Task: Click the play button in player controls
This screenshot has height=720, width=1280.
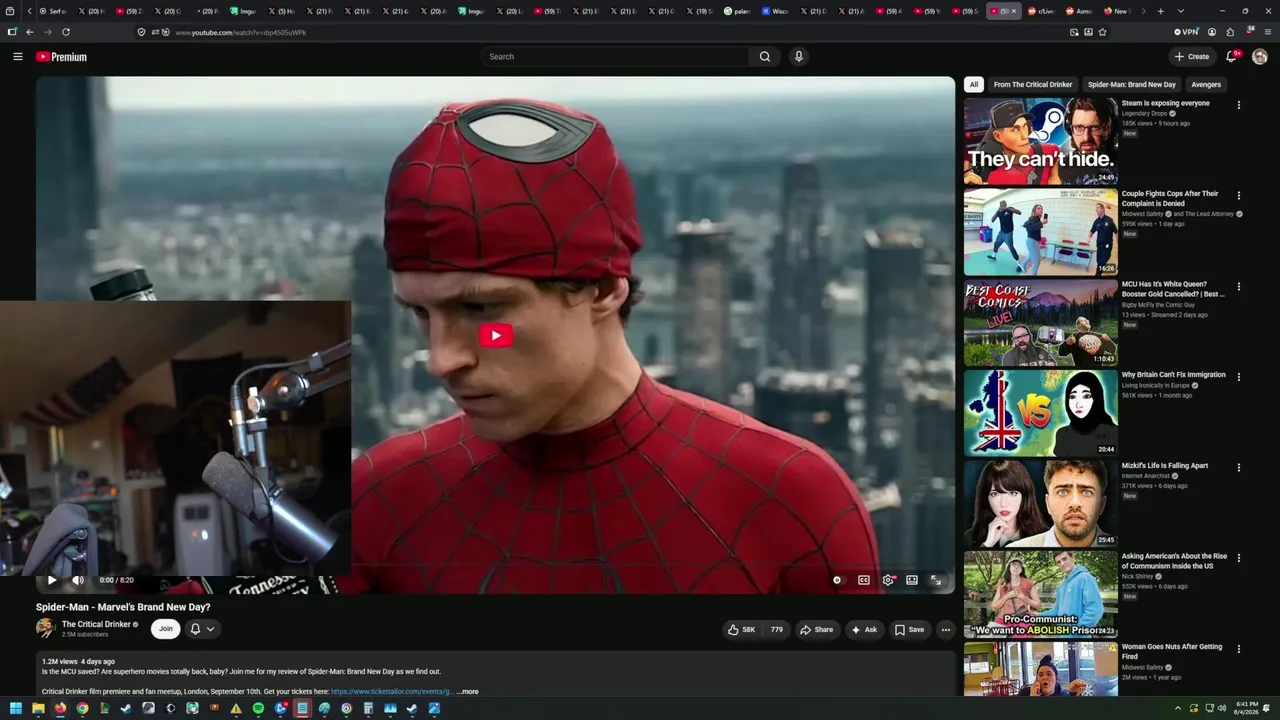Action: coord(52,580)
